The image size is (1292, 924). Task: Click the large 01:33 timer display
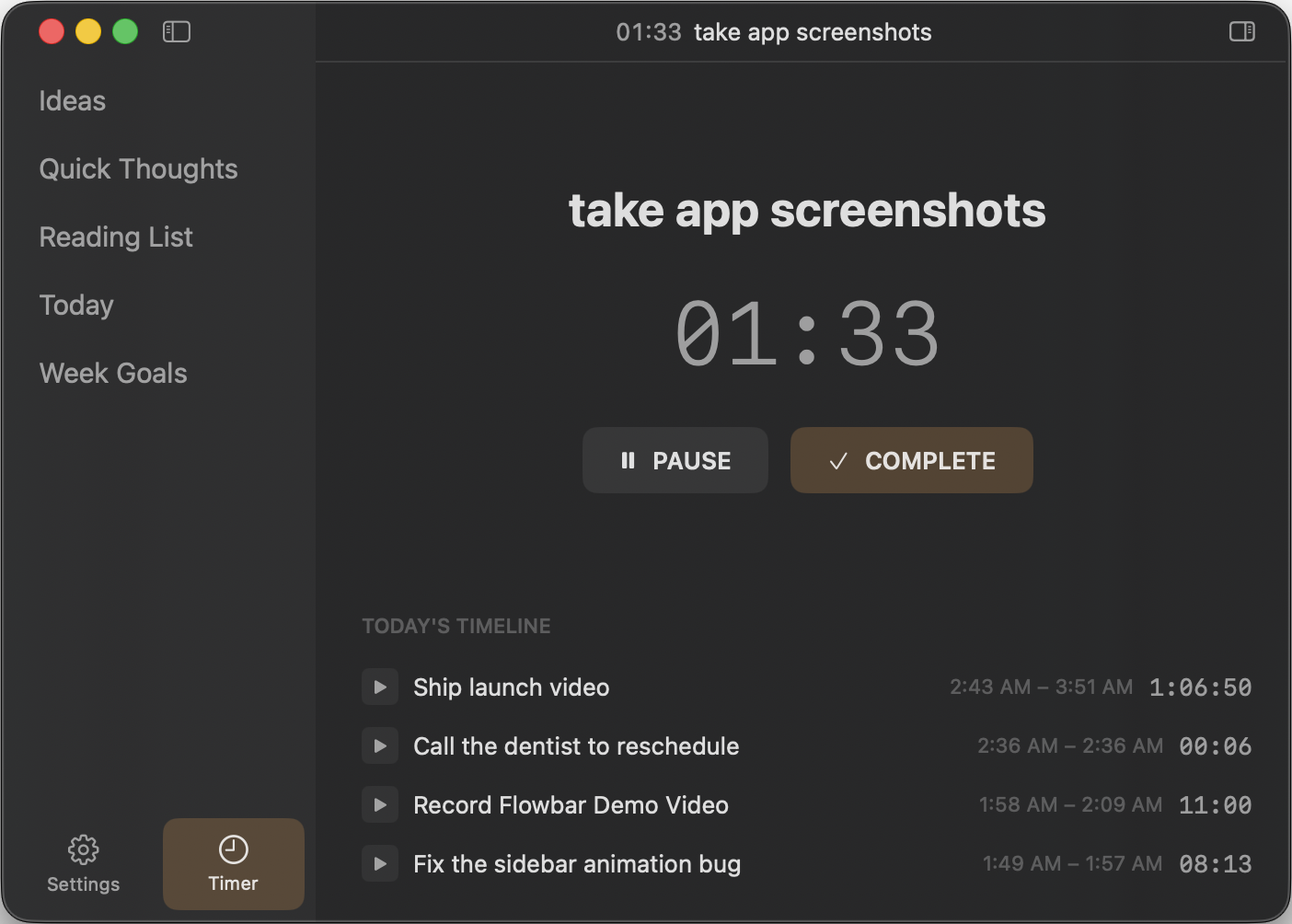(807, 335)
